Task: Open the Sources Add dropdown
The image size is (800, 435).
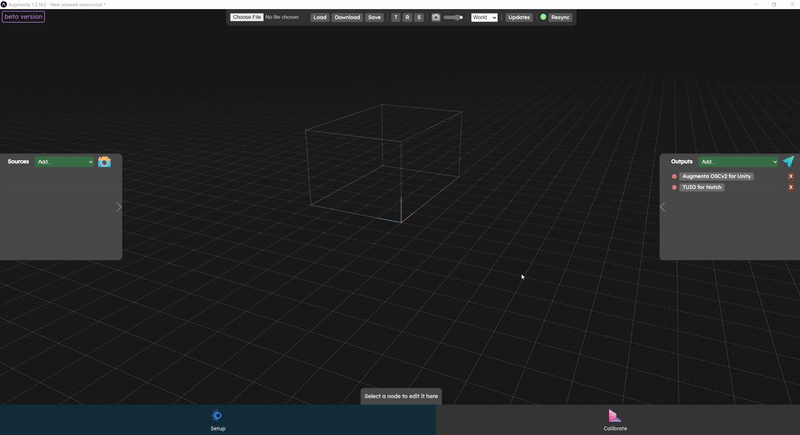Action: click(64, 162)
